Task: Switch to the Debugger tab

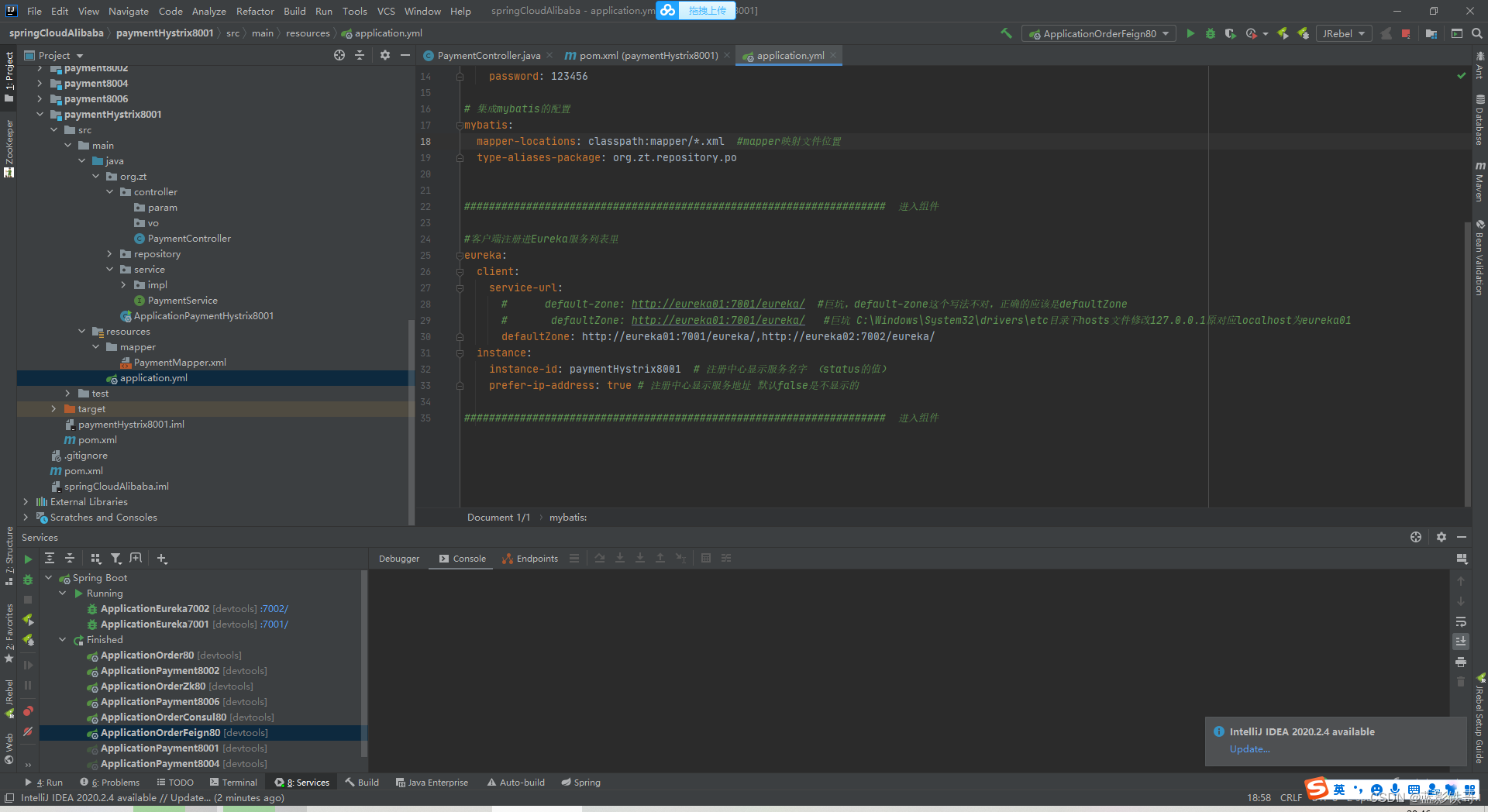Action: pos(399,559)
